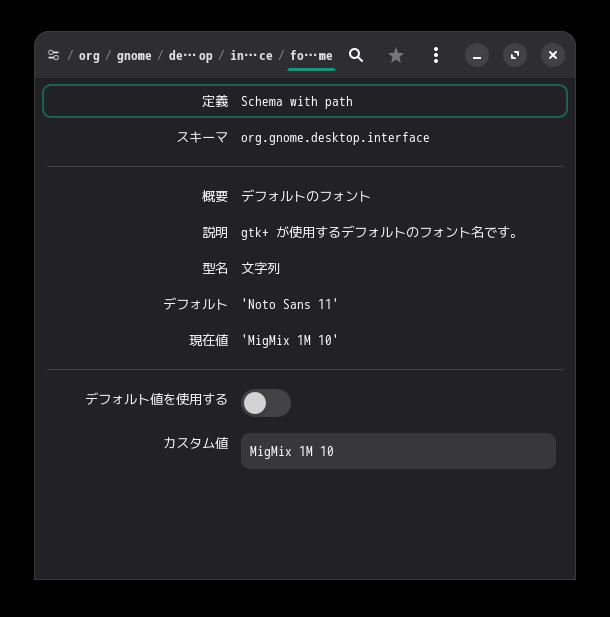
Task: Click the 現在値 value 'MigMix 1M 10'
Action: coord(290,341)
